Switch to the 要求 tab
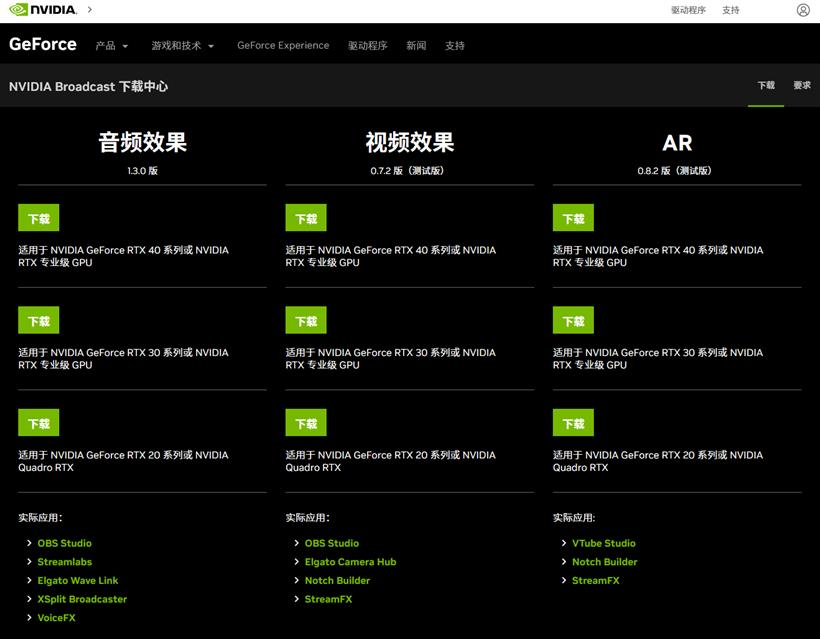This screenshot has height=639, width=820. (802, 85)
